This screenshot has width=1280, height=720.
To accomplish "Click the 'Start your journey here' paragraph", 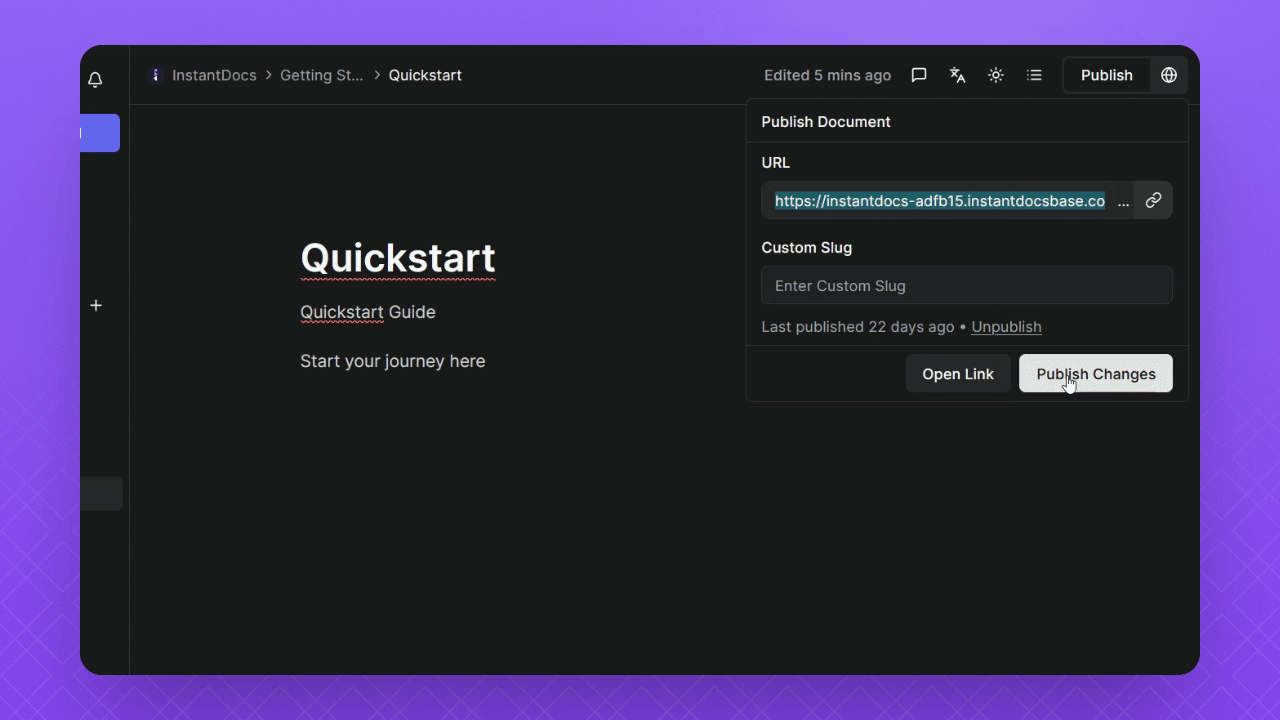I will pos(393,361).
